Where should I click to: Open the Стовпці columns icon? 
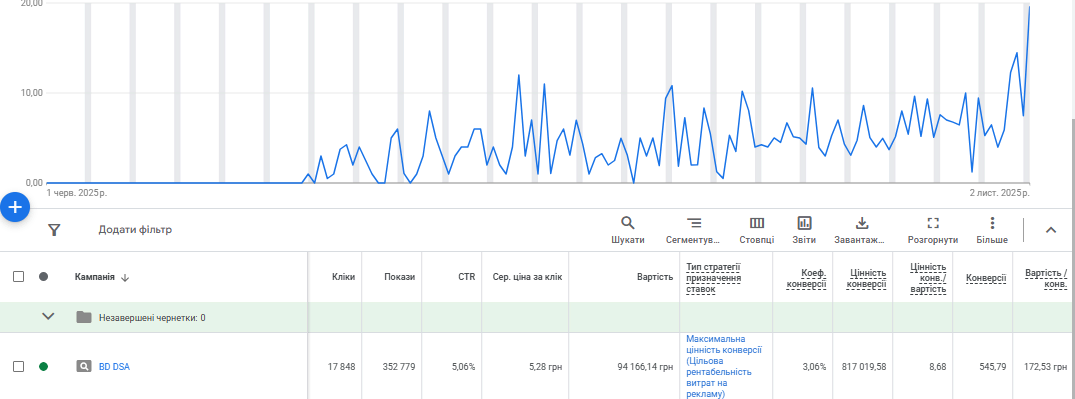757,223
